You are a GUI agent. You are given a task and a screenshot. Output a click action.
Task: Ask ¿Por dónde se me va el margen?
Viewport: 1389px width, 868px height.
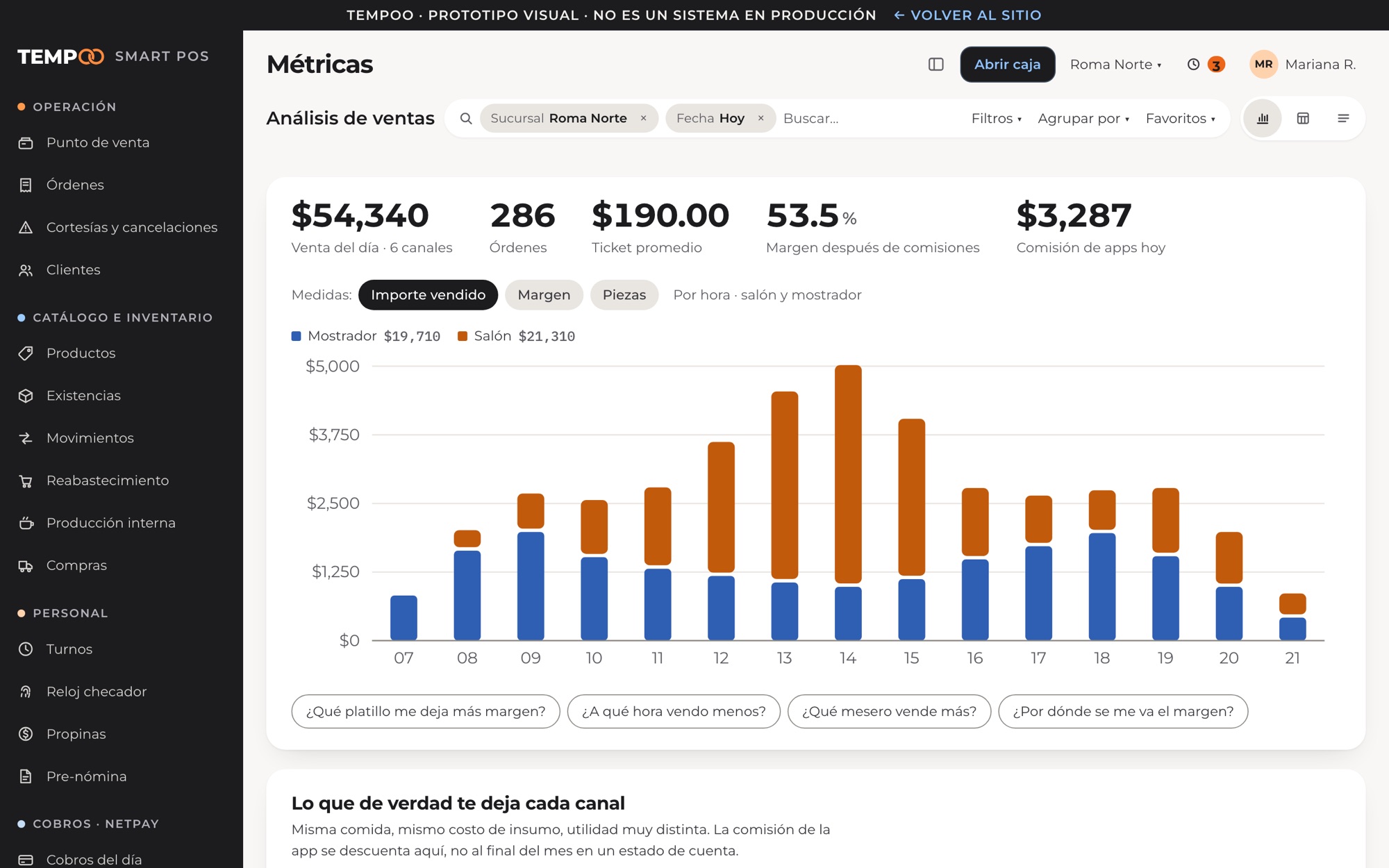1123,712
